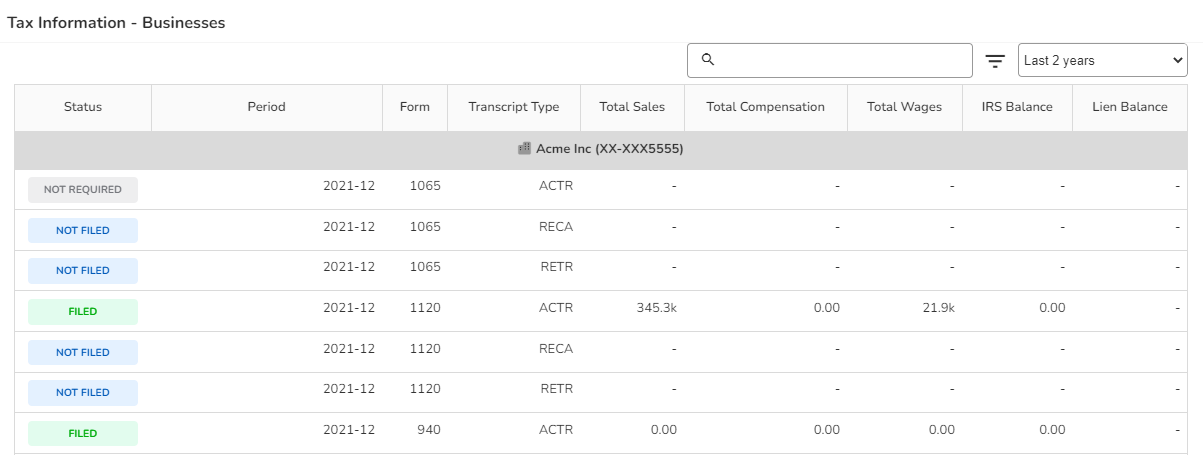Click the building icon beside Acme Inc

point(524,149)
